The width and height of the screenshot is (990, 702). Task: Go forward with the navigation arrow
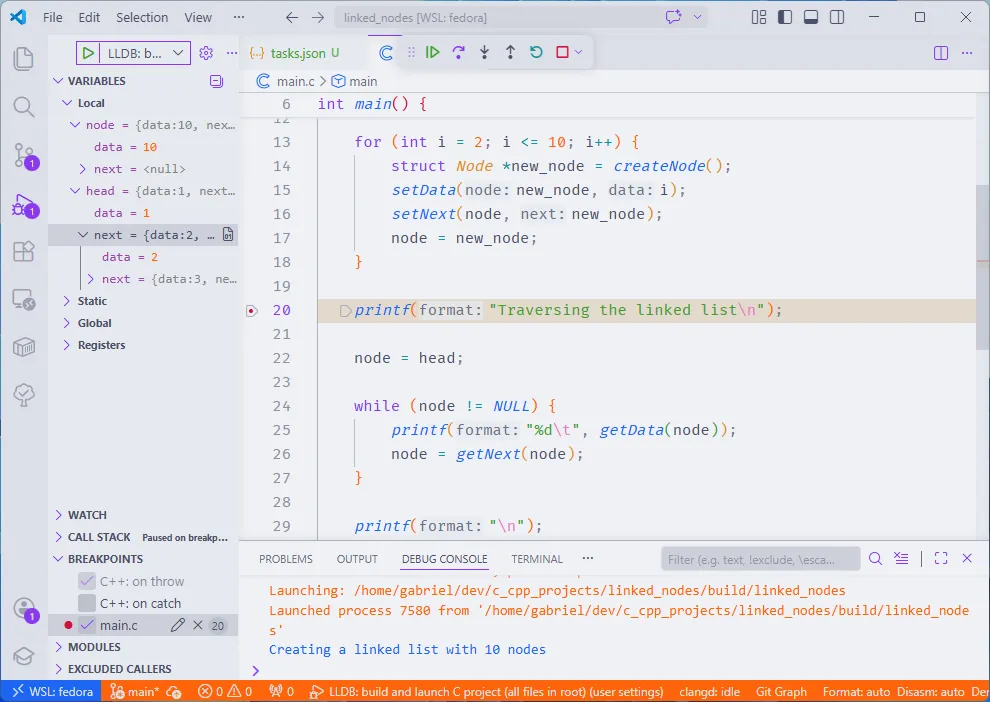pyautogui.click(x=318, y=18)
